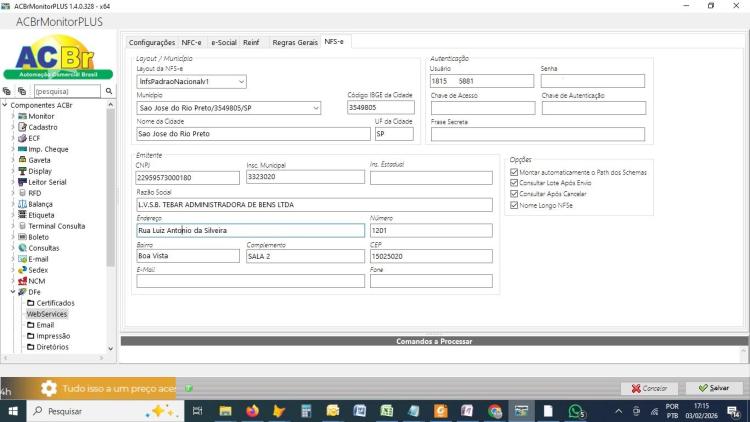
Task: Switch to the Reinf tab
Action: [x=251, y=43]
